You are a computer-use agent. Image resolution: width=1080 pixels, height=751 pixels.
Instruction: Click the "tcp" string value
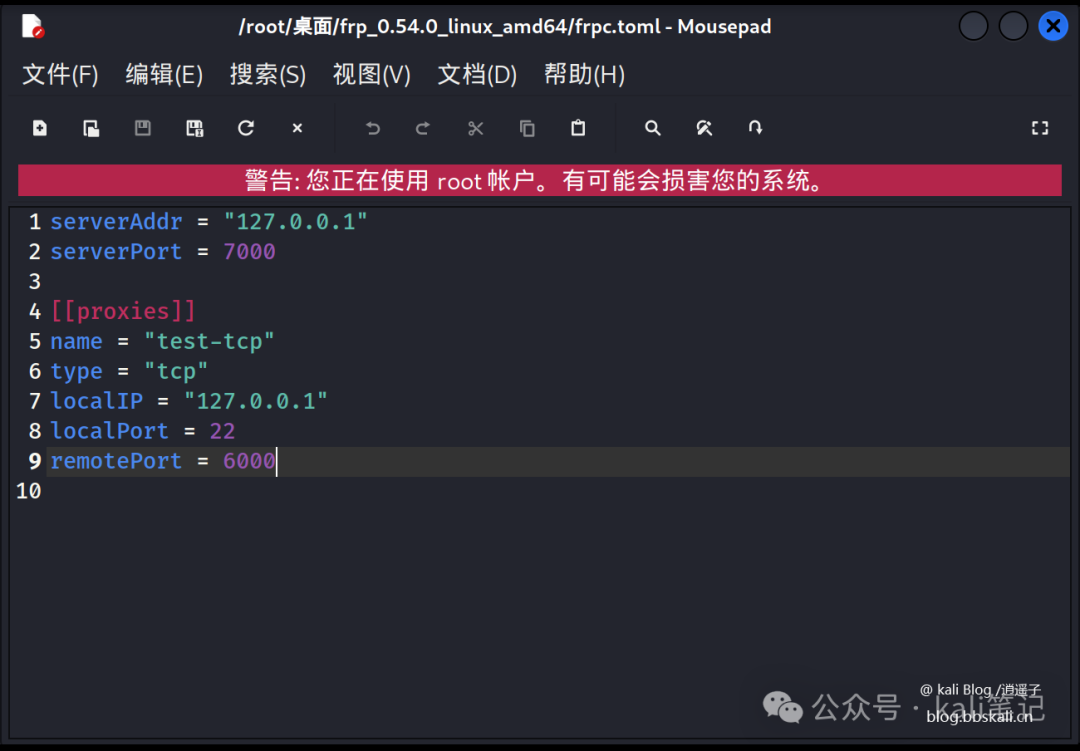(x=176, y=371)
